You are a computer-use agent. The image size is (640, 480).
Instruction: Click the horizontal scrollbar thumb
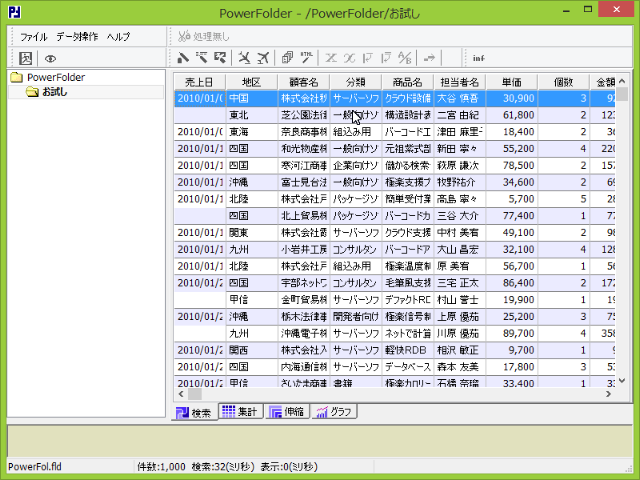tap(195, 394)
